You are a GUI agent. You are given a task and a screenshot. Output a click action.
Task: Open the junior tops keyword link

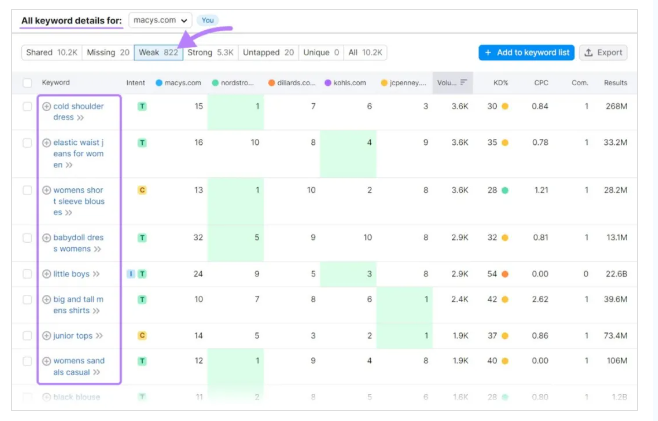click(73, 336)
